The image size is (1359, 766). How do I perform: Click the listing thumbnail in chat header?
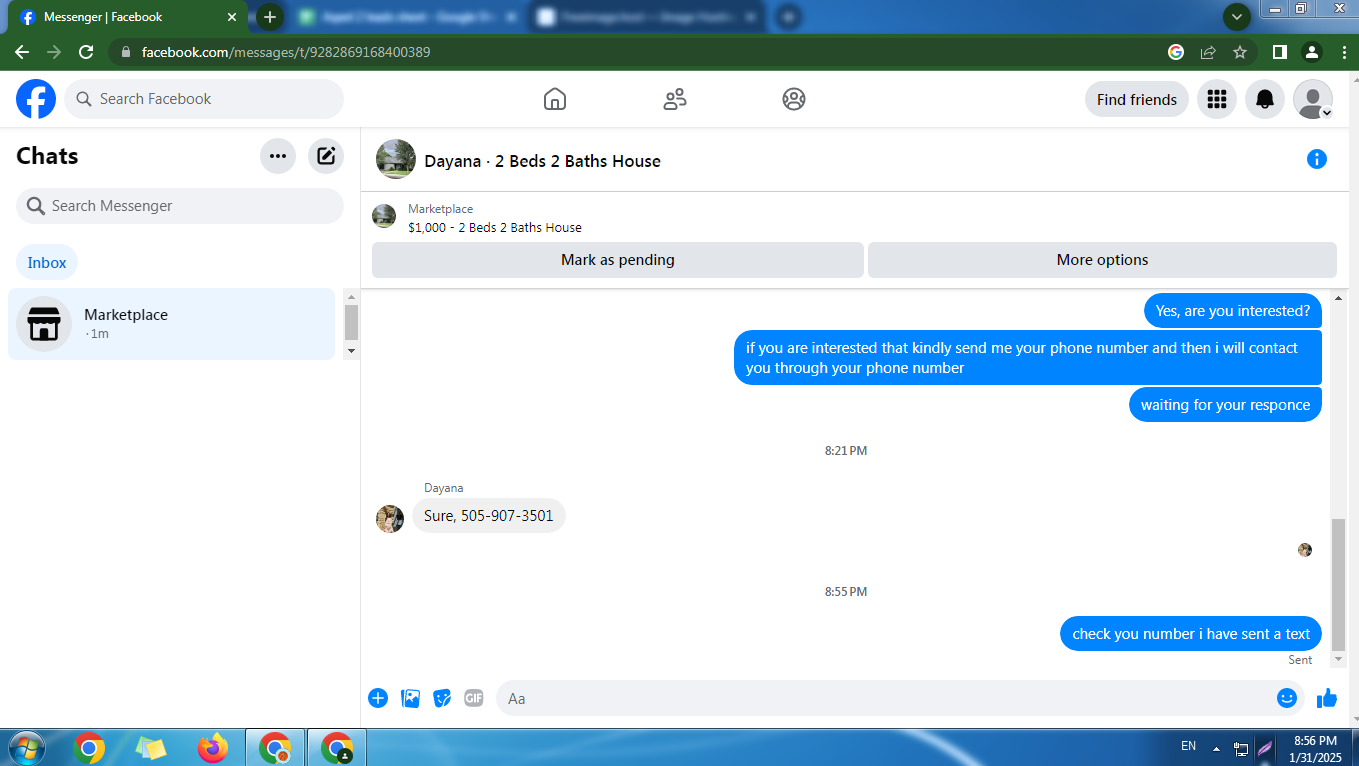point(396,159)
